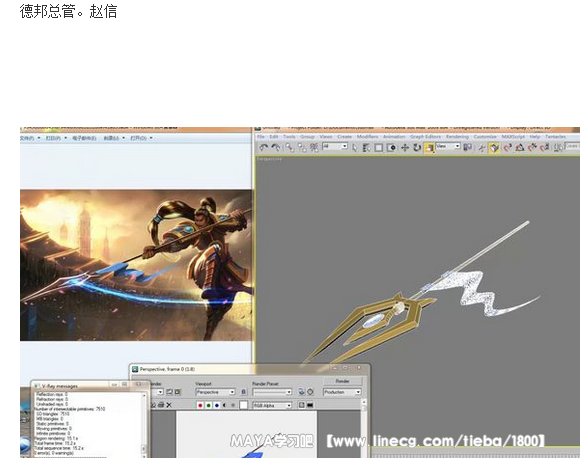
Task: Click the Redo arrow in 3ds Max toolbar
Action: click(x=276, y=148)
